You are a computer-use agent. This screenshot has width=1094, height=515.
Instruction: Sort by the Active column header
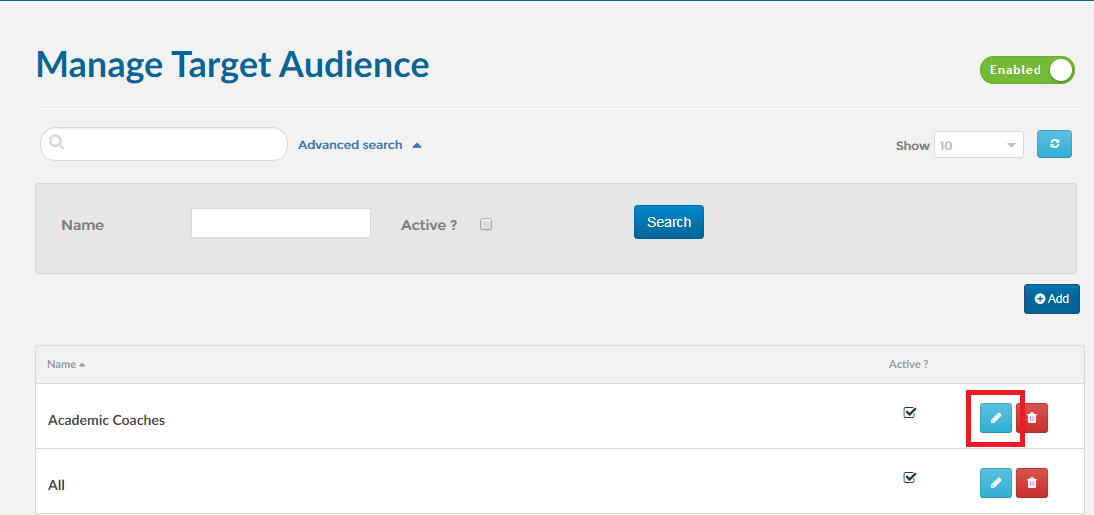click(x=908, y=364)
